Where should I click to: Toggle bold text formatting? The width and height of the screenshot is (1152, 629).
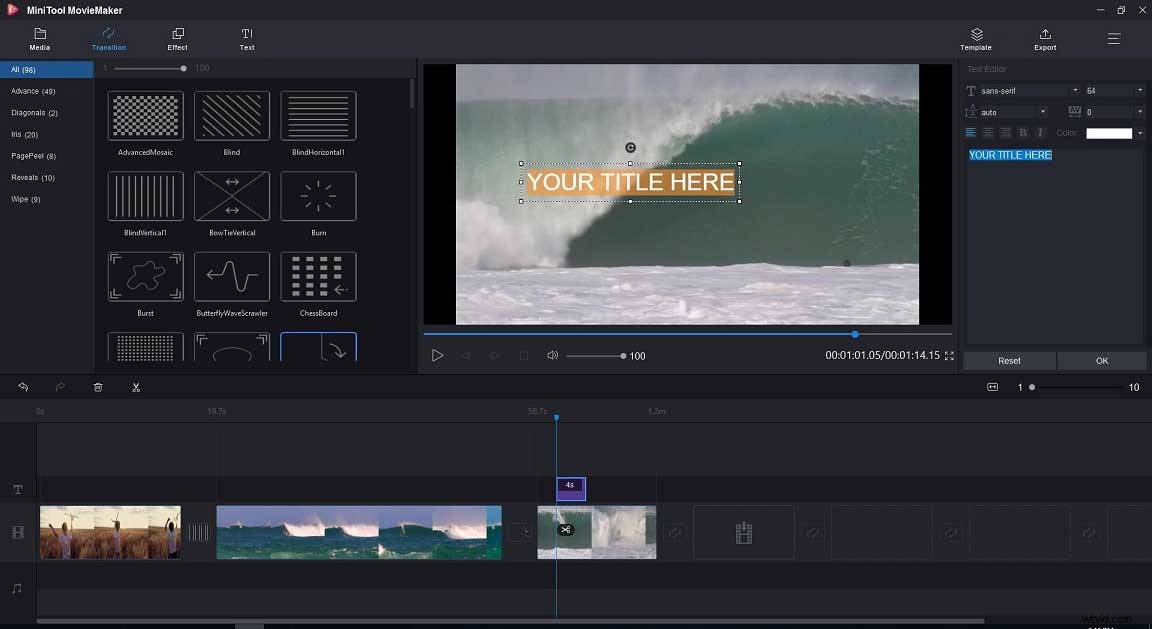tap(1023, 132)
